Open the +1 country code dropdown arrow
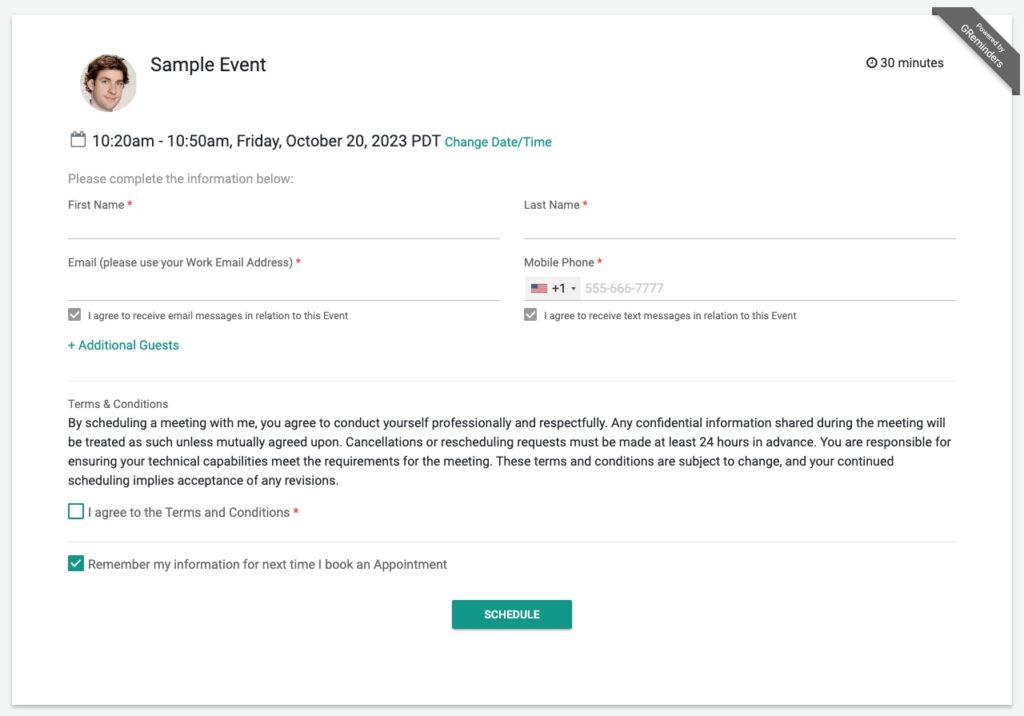 click(573, 289)
